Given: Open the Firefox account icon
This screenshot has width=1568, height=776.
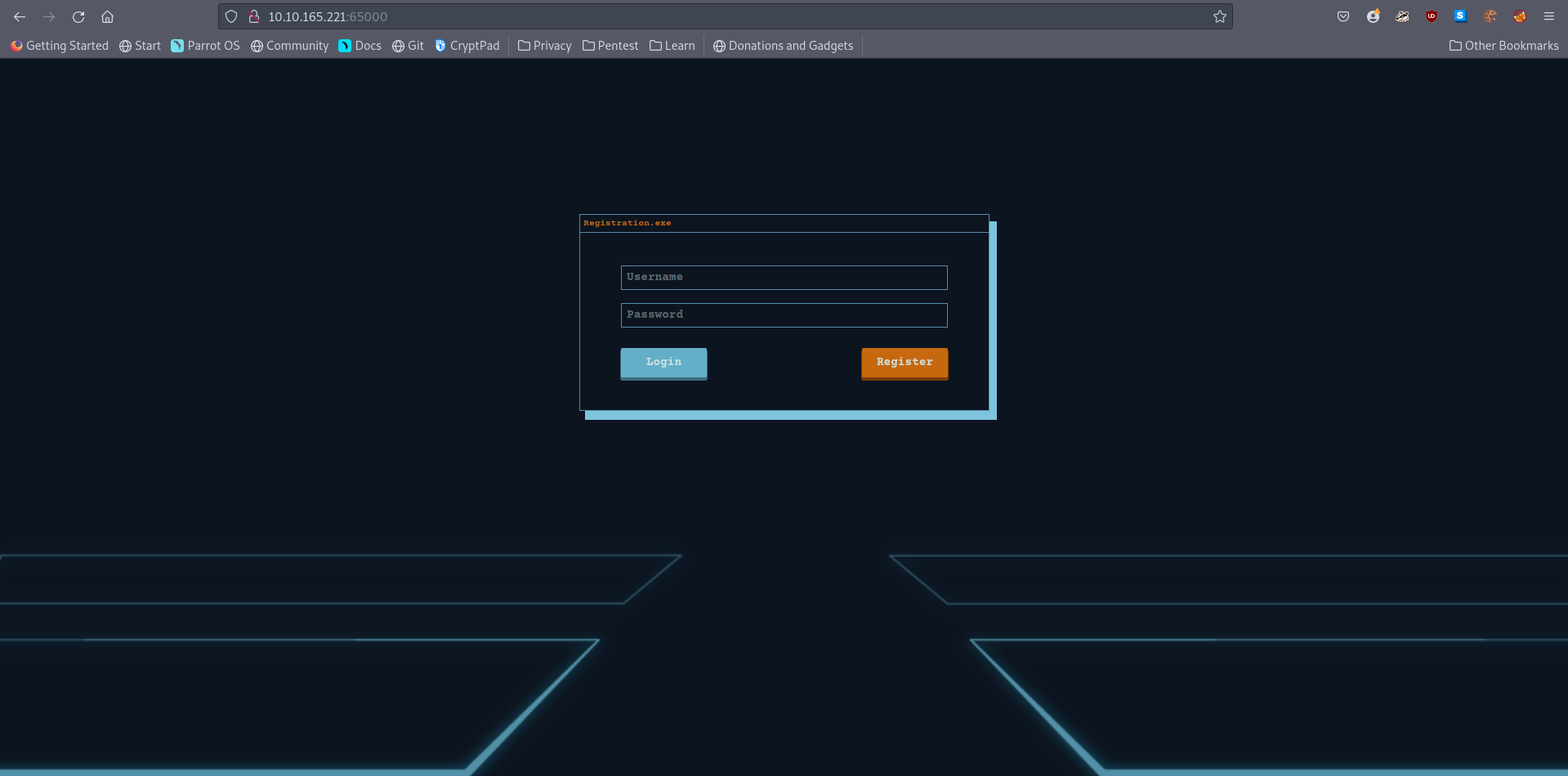Looking at the screenshot, I should coord(1373,16).
